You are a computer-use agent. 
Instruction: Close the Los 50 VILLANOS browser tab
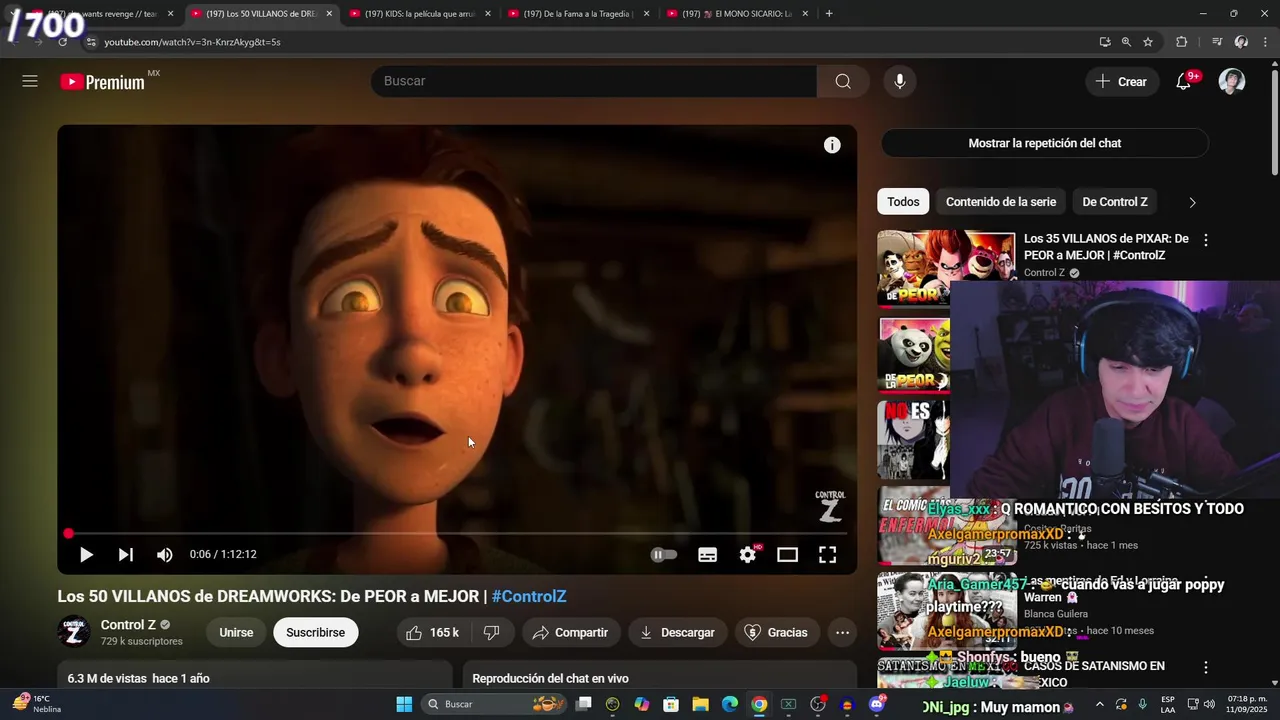(329, 14)
